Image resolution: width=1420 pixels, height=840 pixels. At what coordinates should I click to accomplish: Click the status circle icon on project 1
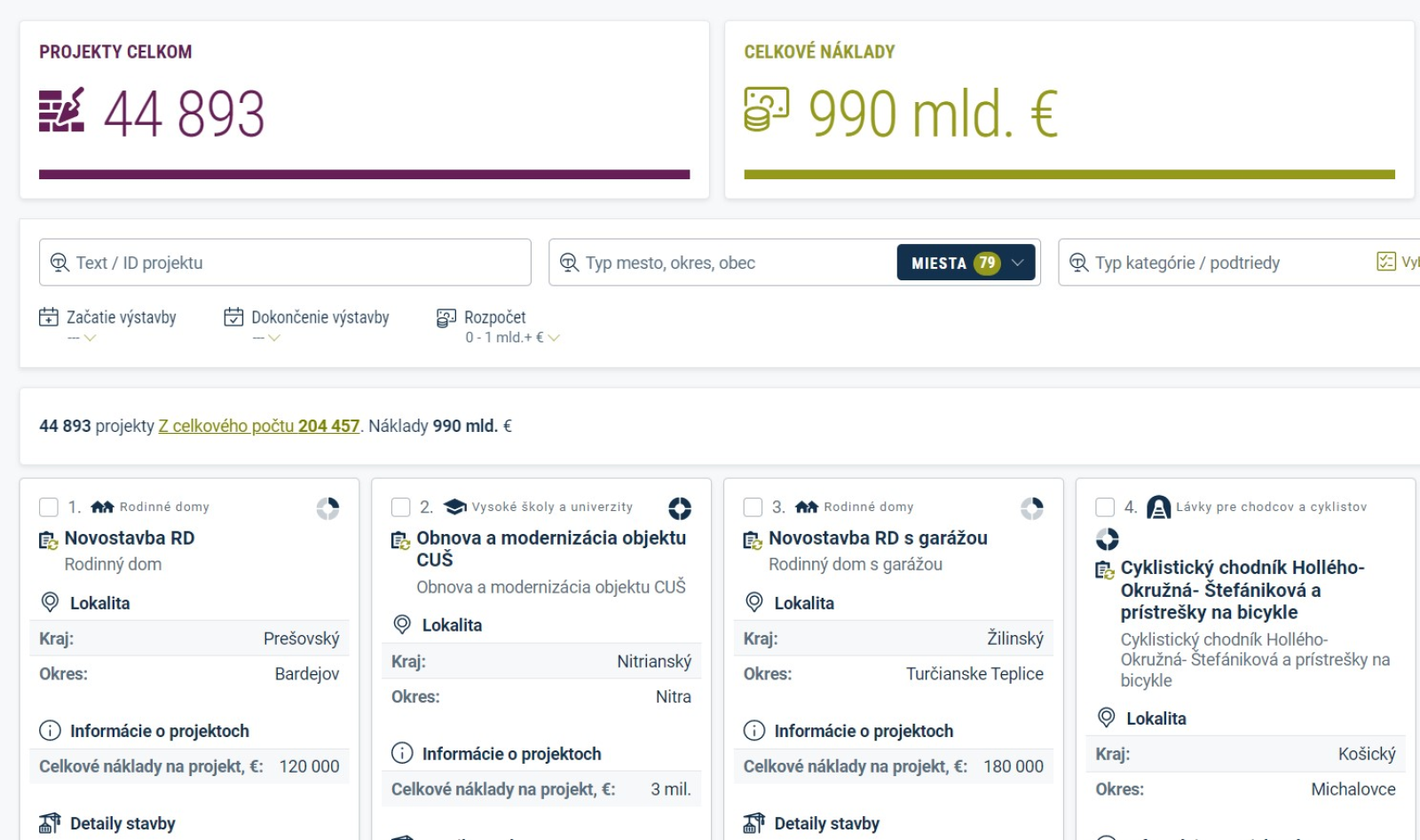point(327,508)
